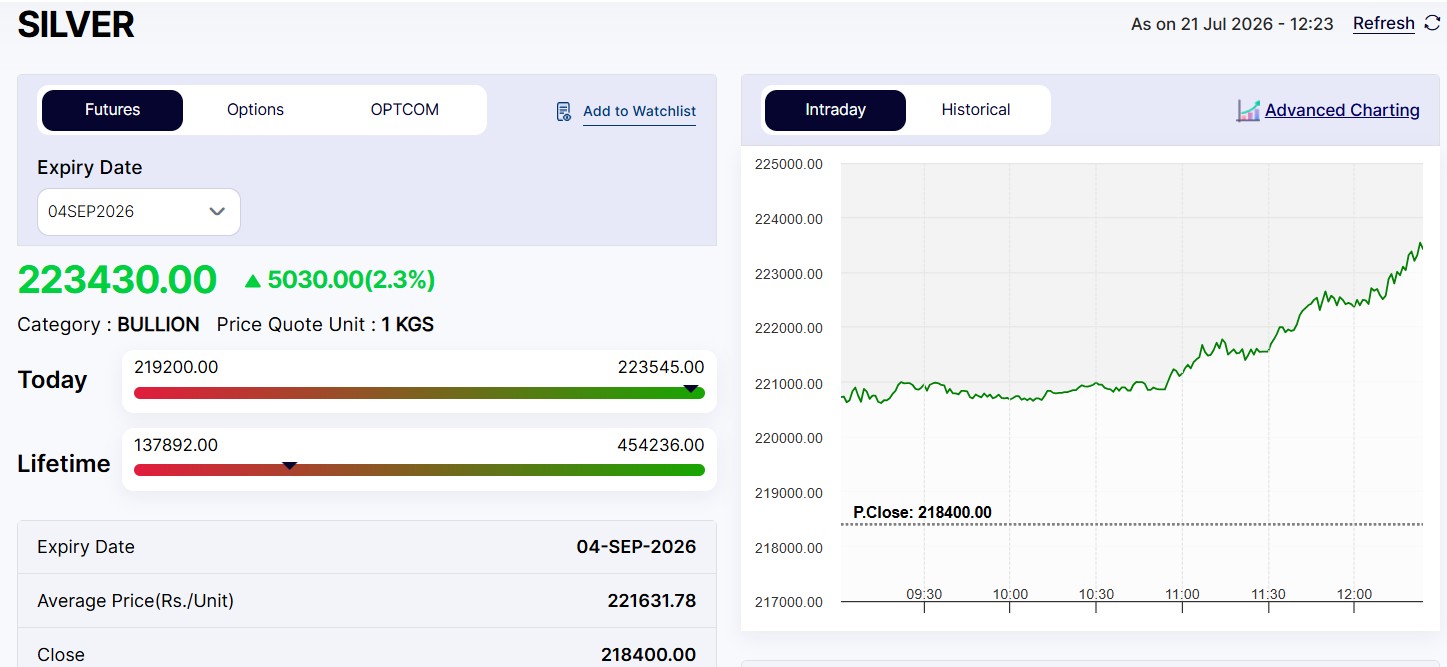Viewport: 1447px width, 667px height.
Task: Click the P.Close: 218400.00 chart label
Action: pos(922,513)
